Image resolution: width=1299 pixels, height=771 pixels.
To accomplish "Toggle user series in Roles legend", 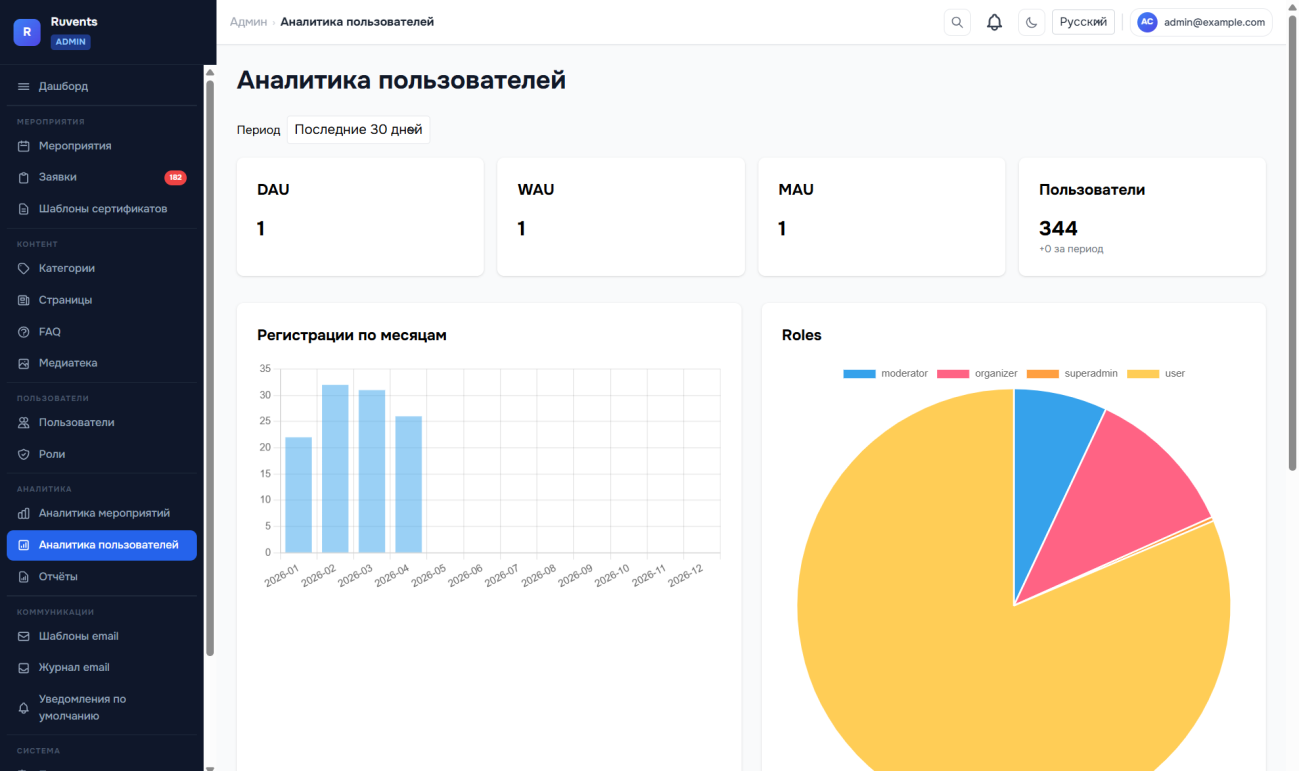I will click(x=1156, y=373).
